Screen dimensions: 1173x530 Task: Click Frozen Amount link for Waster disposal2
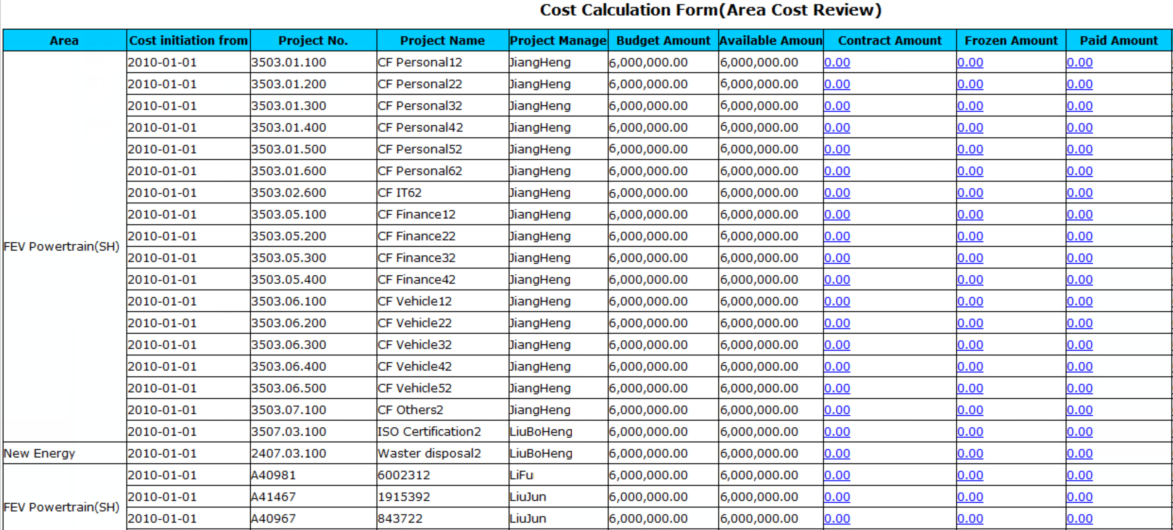tap(969, 454)
